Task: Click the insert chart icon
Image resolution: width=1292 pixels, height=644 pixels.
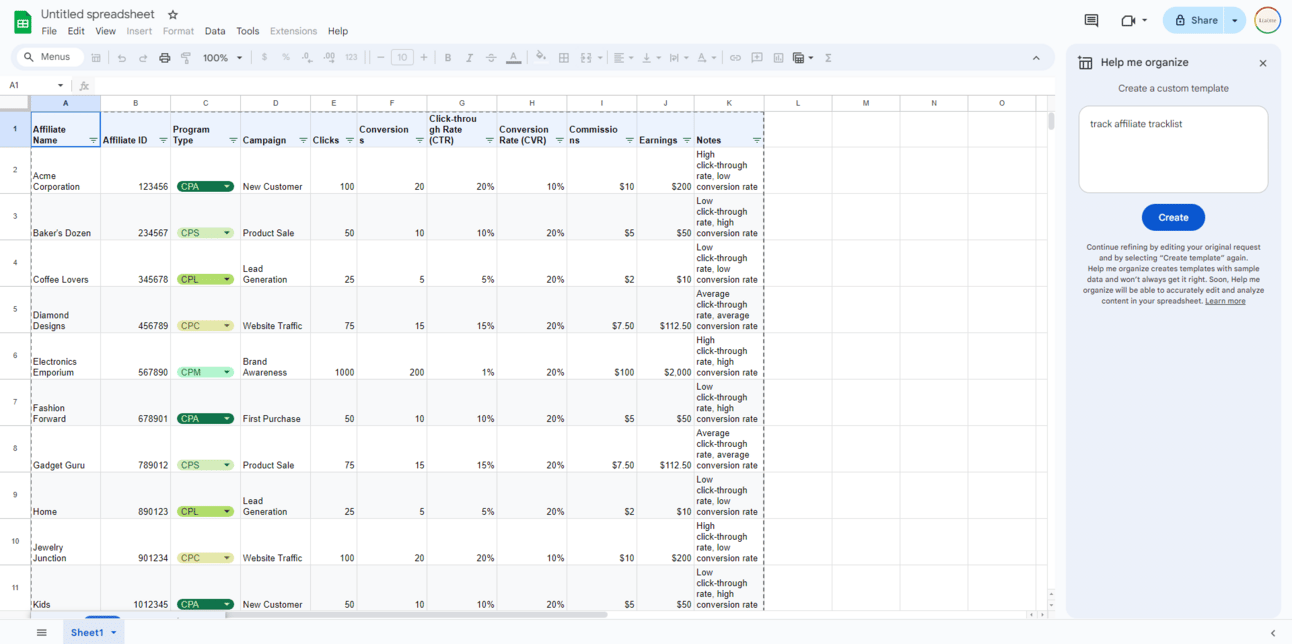Action: tap(778, 58)
